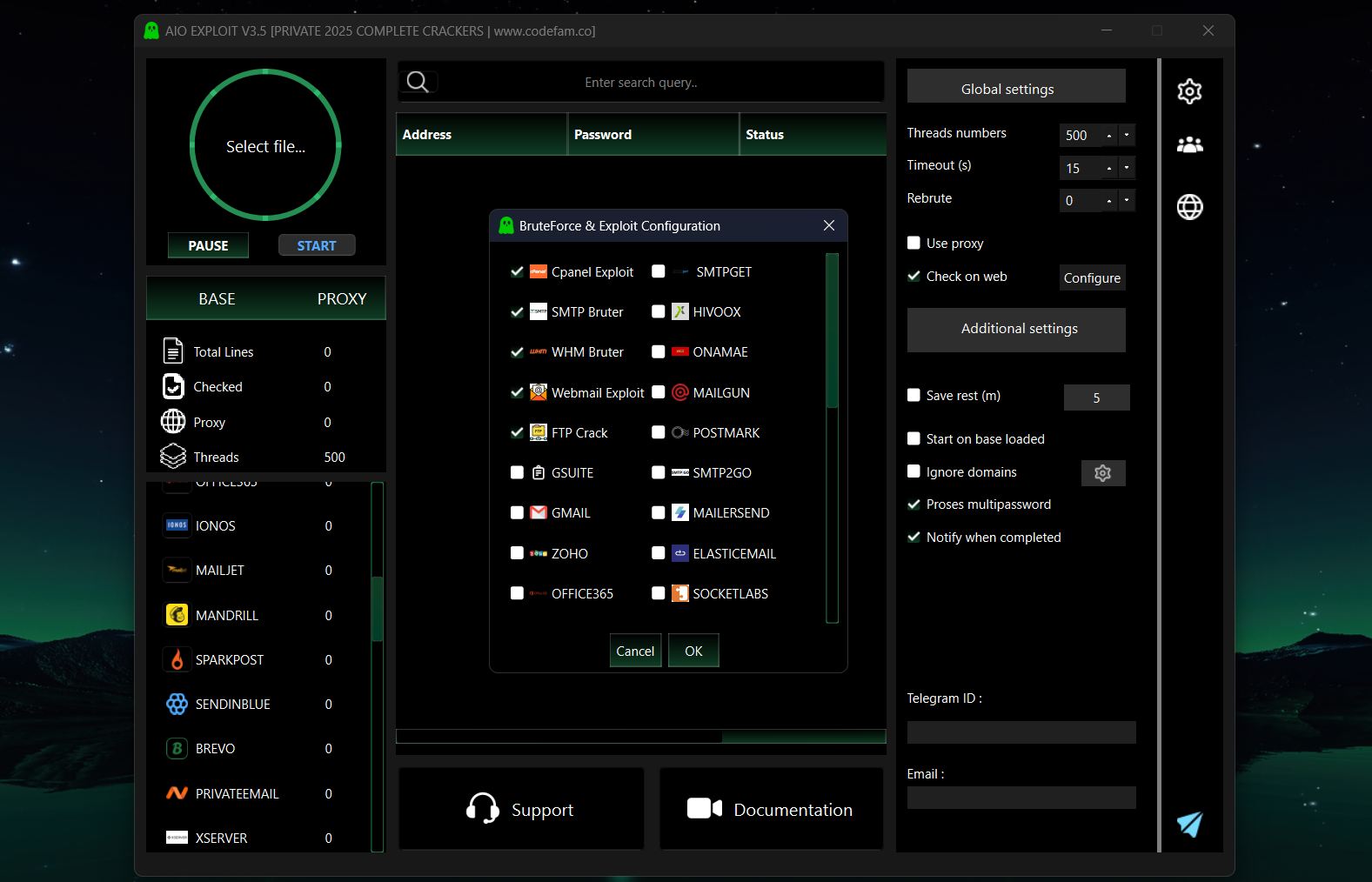Viewport: 1372px width, 882px height.
Task: Open the users group icon panel
Action: point(1189,145)
